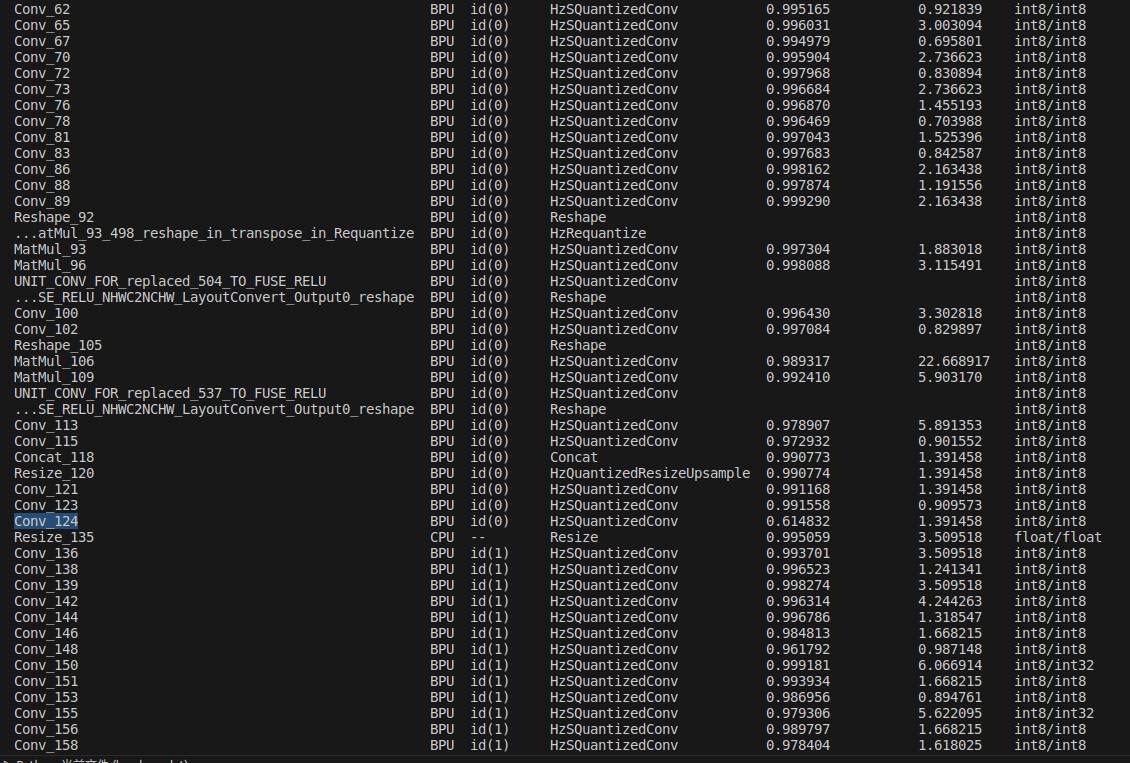Screen dimensions: 1130x763
Task: Click the Resize_120 layer name
Action: tap(54, 473)
